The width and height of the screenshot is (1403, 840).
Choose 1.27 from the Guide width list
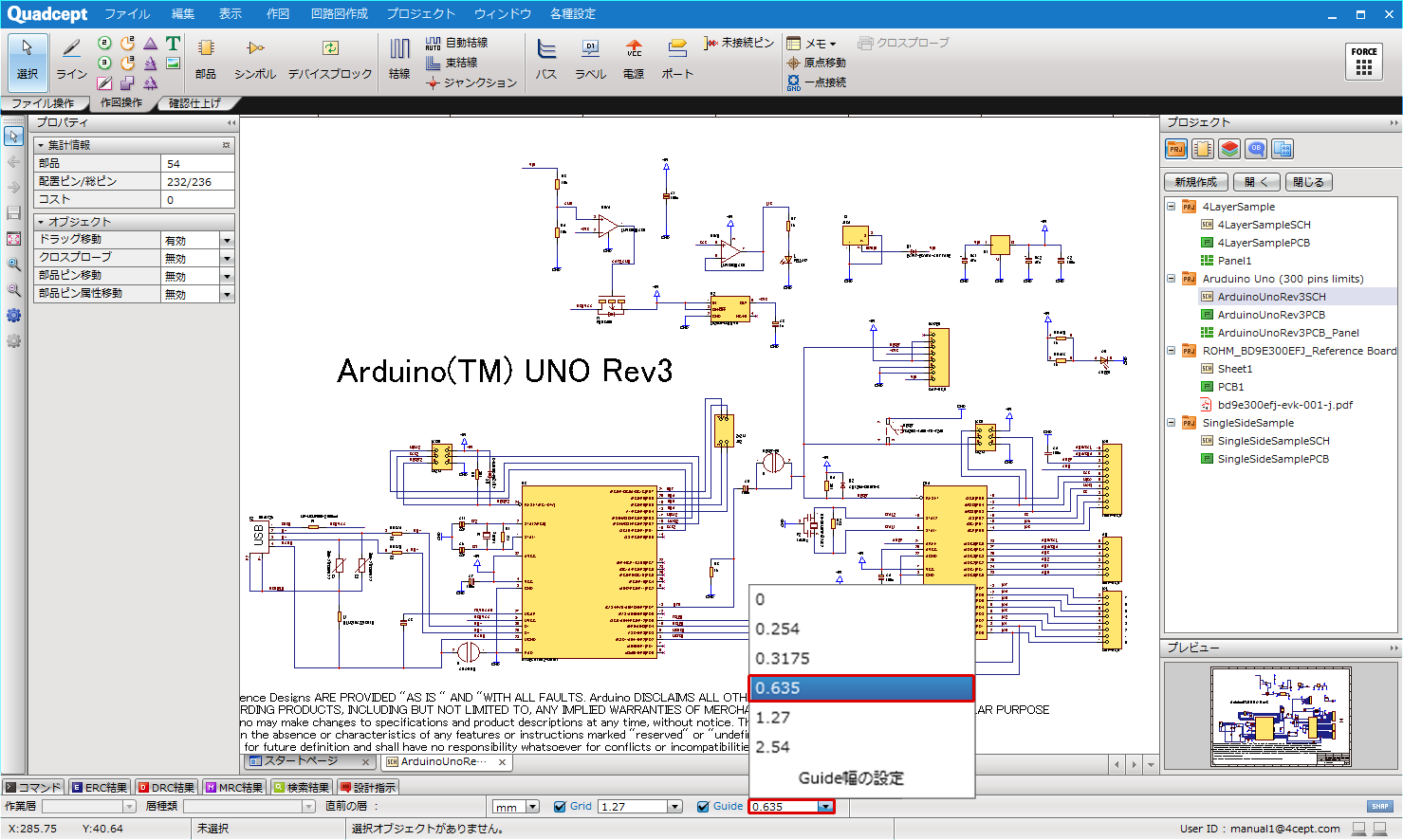point(773,718)
